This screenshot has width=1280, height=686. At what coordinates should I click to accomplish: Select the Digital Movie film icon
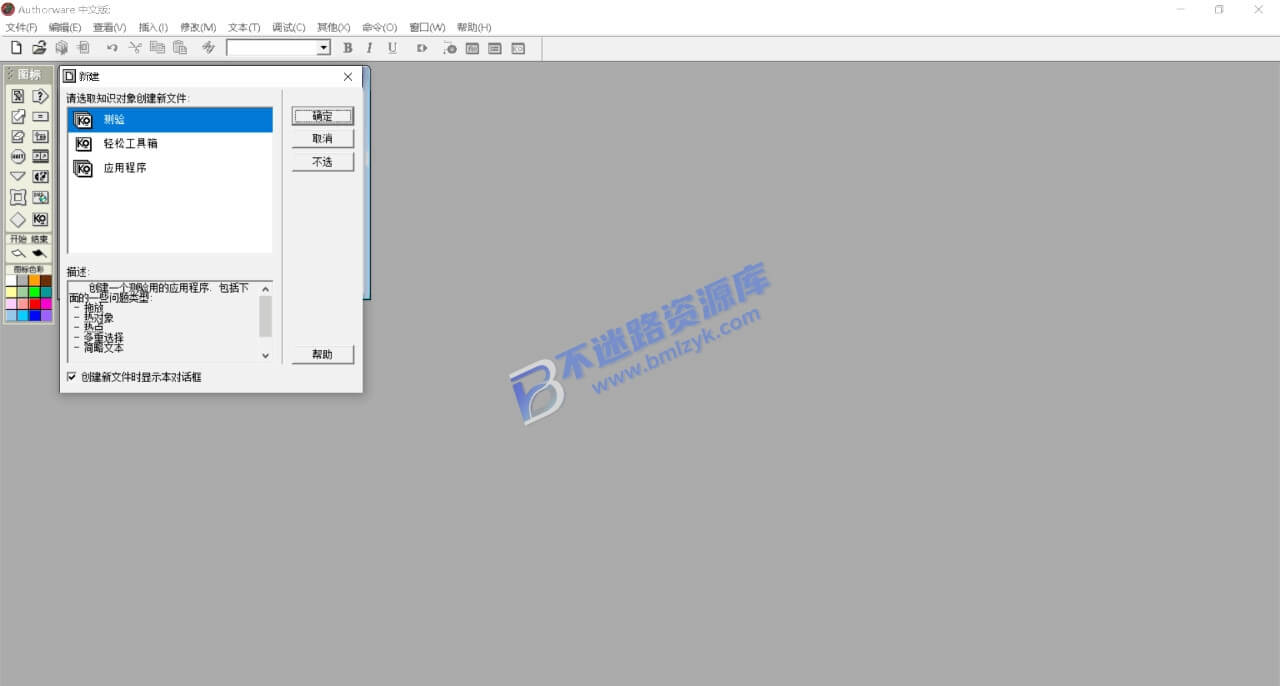tap(40, 156)
